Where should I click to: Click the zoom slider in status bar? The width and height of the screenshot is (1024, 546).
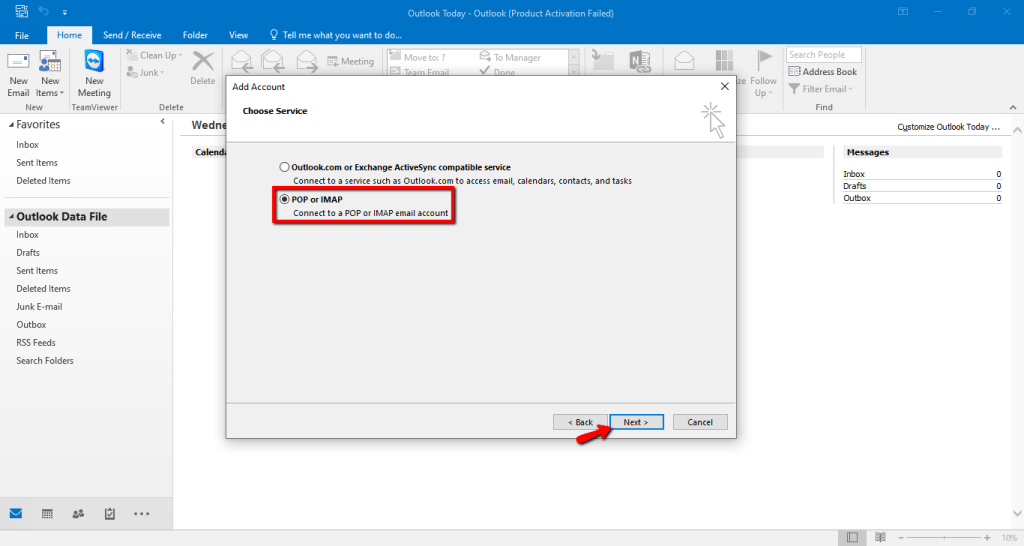944,538
